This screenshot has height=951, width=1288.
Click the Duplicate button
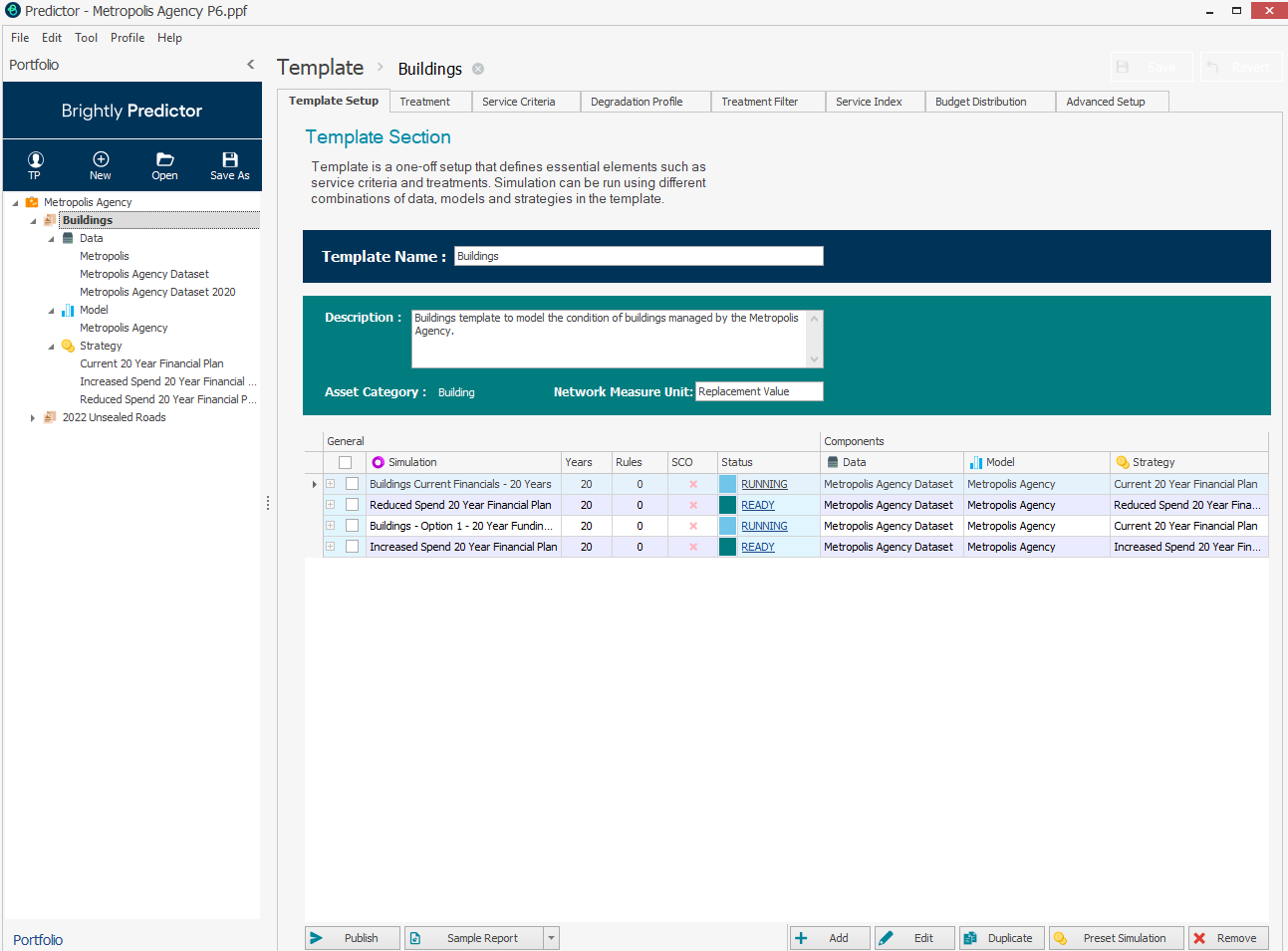click(1002, 938)
